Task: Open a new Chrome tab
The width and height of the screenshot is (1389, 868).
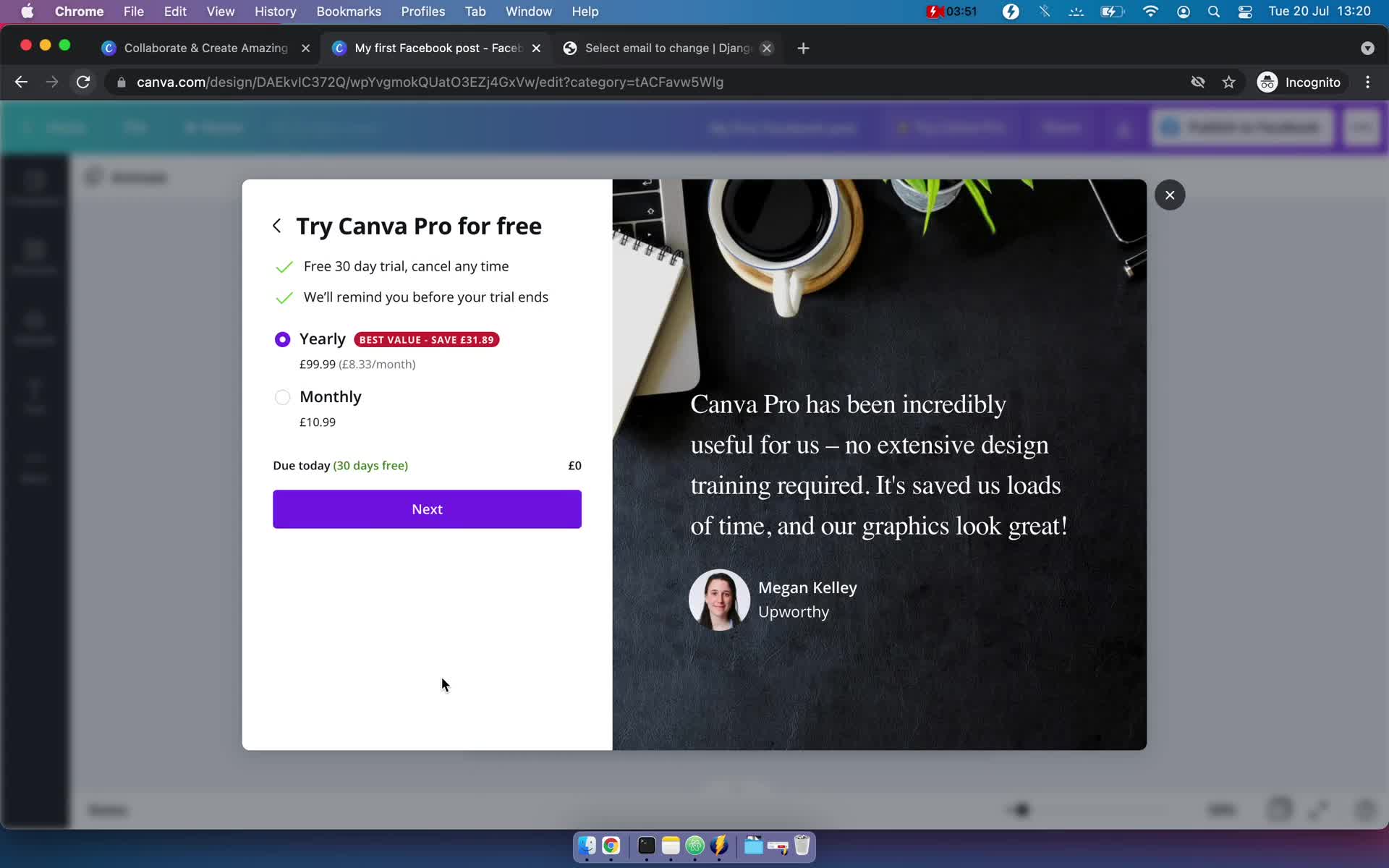Action: click(x=803, y=48)
